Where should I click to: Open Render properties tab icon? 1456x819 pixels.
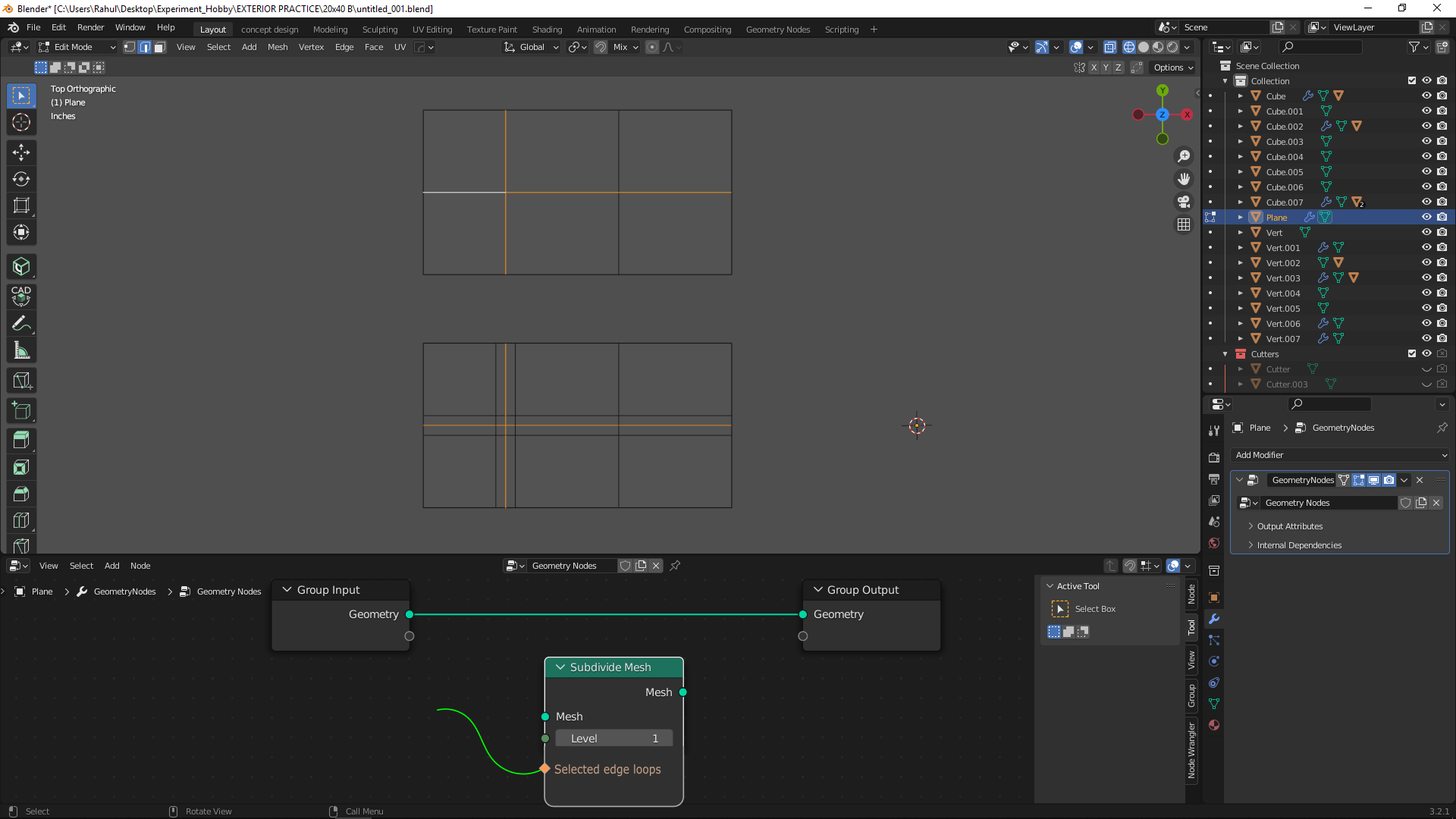point(1214,458)
